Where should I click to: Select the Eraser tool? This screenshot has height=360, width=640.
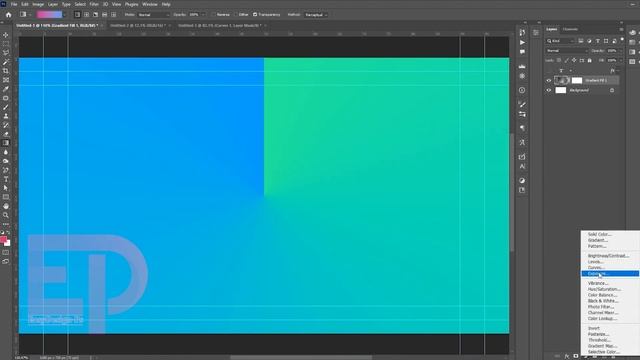[6, 134]
